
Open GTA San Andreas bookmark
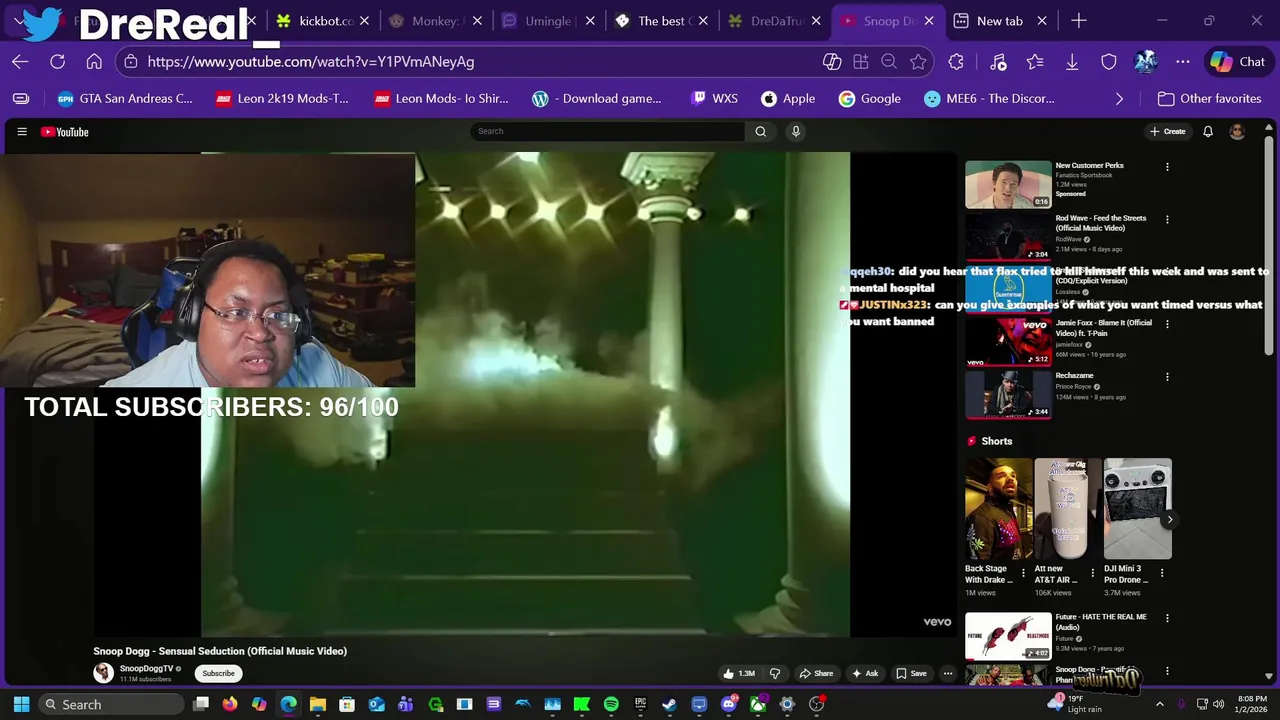click(125, 99)
